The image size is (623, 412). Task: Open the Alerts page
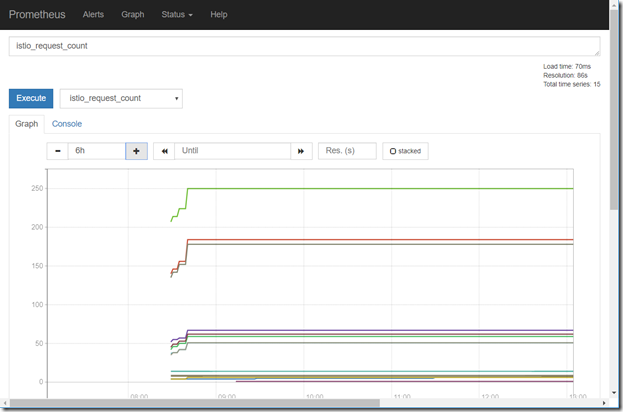tap(93, 15)
